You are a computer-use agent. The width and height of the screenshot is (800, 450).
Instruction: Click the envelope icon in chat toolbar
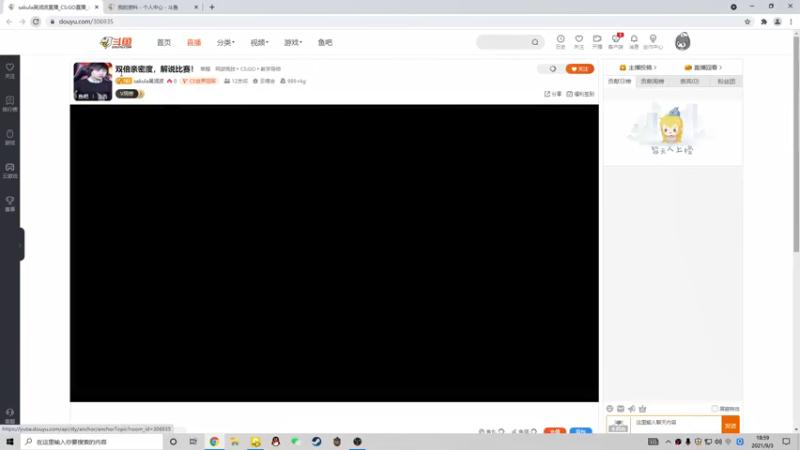(620, 409)
